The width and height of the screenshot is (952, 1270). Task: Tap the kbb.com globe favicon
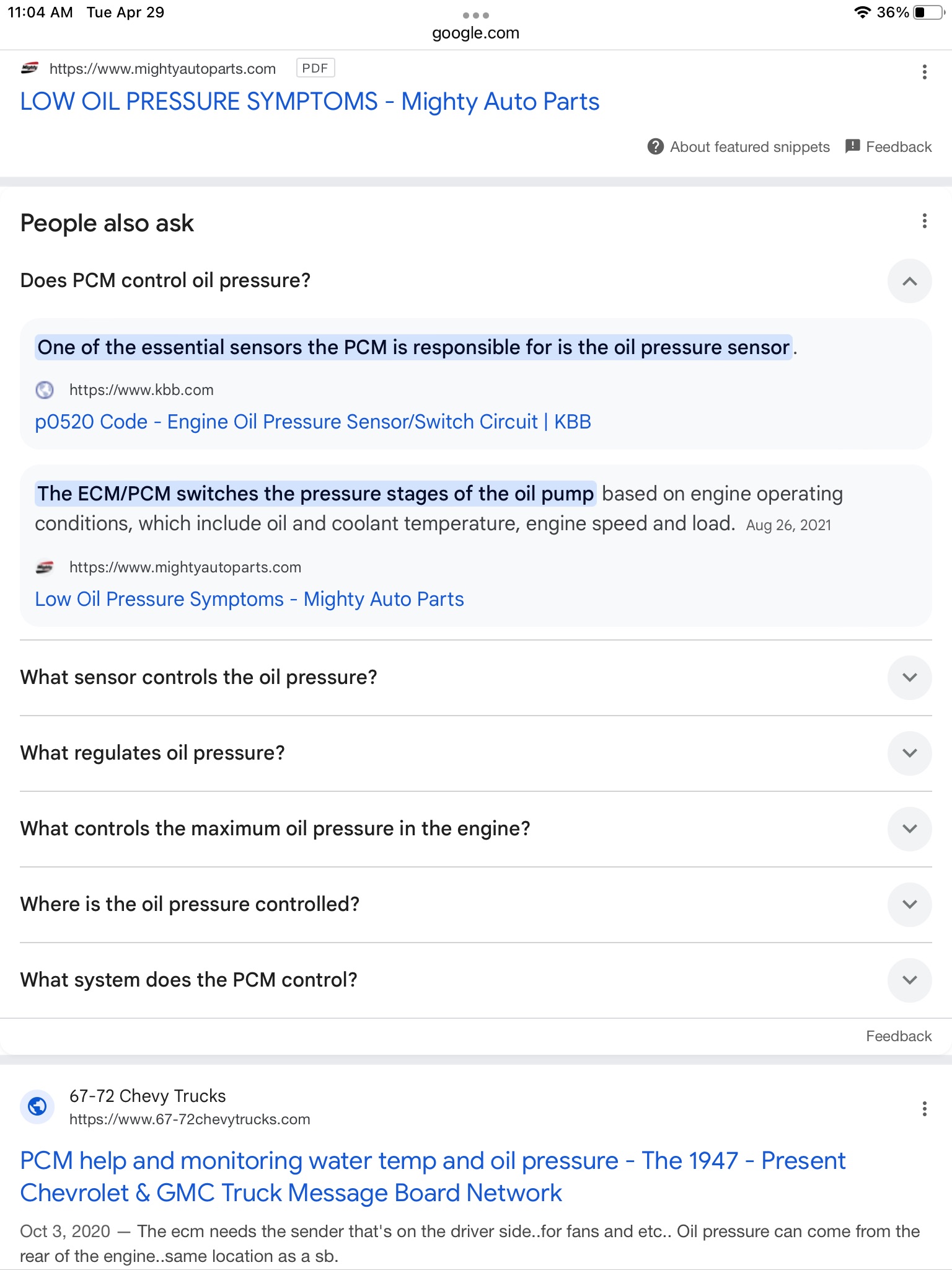pos(45,390)
